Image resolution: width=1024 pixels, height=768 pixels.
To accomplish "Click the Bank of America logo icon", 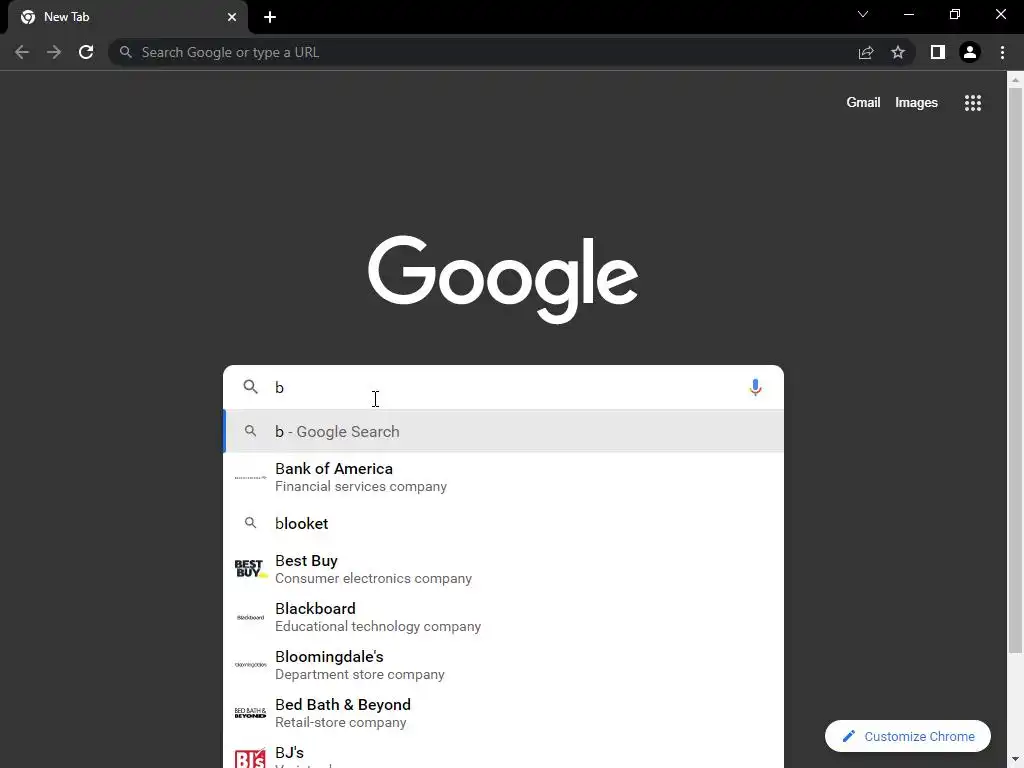I will pos(251,477).
